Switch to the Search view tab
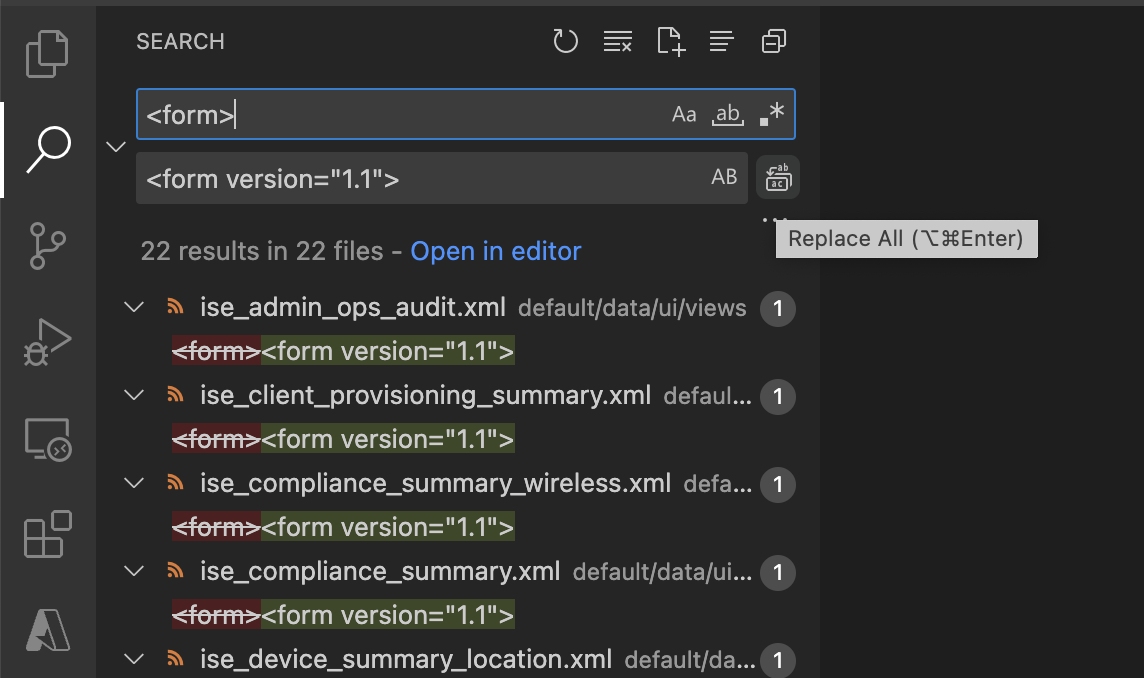 [47, 149]
